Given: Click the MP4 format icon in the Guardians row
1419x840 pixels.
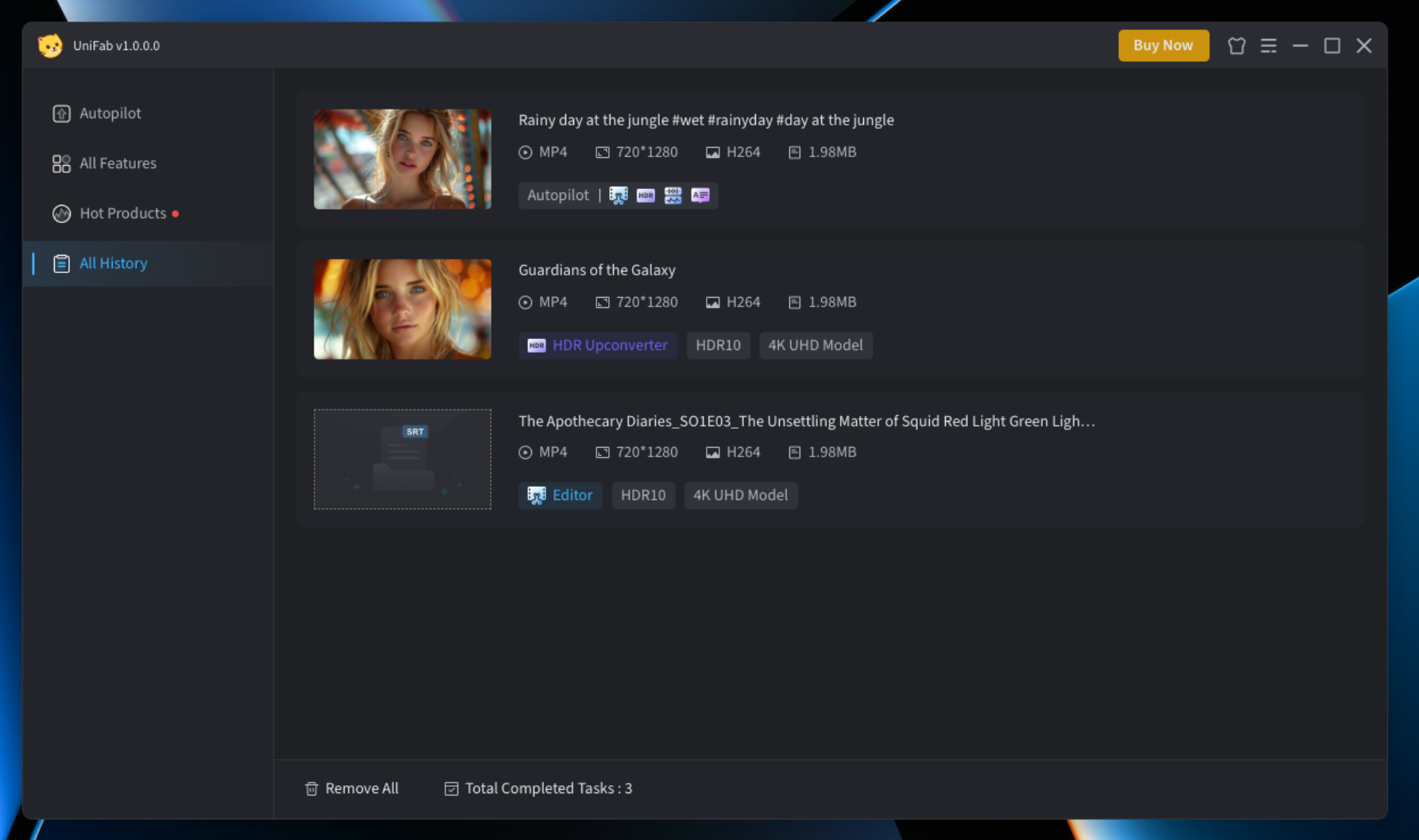Looking at the screenshot, I should (x=525, y=302).
